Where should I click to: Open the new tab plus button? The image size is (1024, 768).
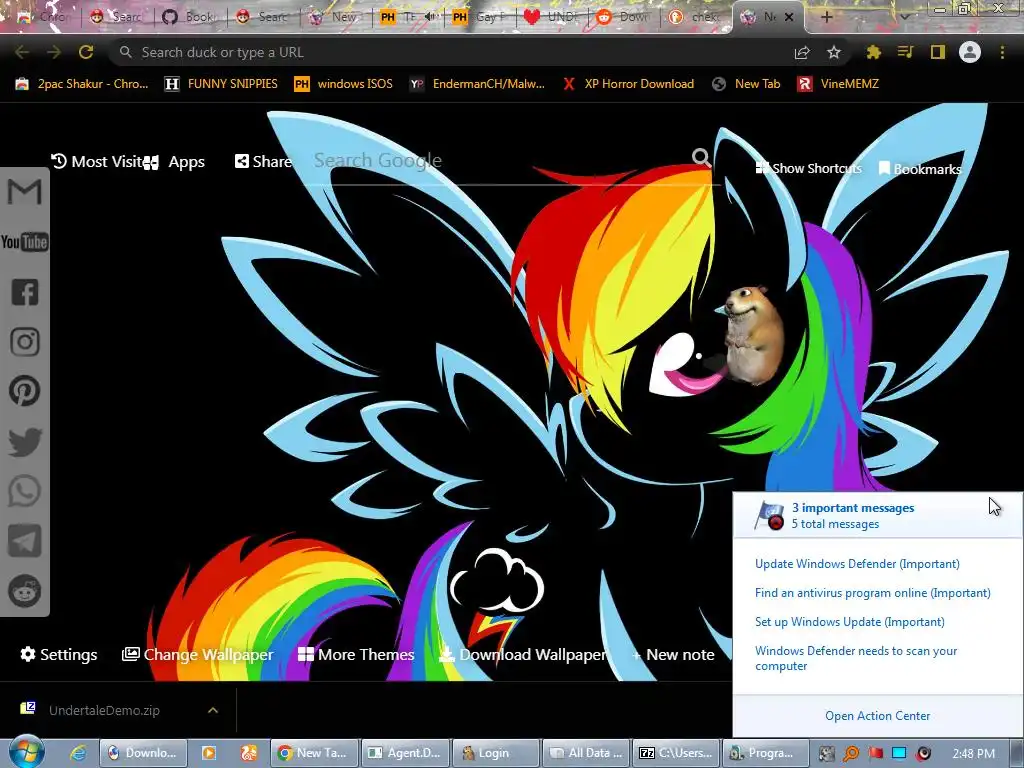pyautogui.click(x=826, y=17)
